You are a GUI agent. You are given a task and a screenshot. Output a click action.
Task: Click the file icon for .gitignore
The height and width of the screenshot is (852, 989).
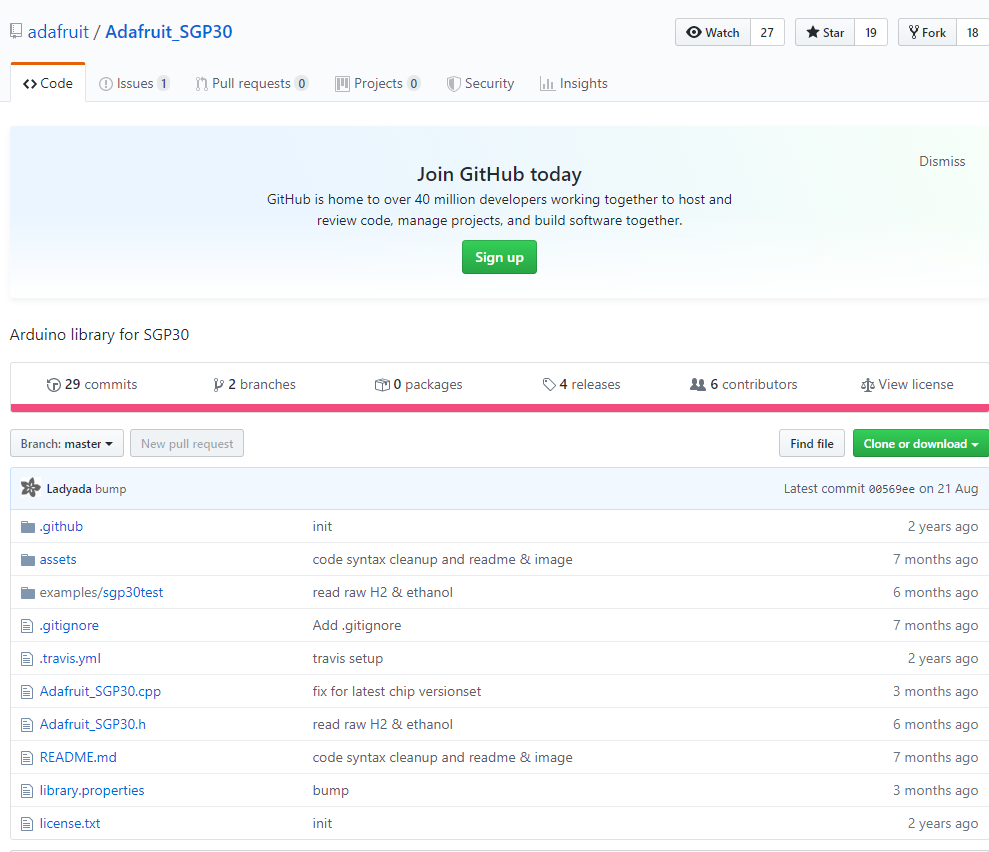pos(27,626)
